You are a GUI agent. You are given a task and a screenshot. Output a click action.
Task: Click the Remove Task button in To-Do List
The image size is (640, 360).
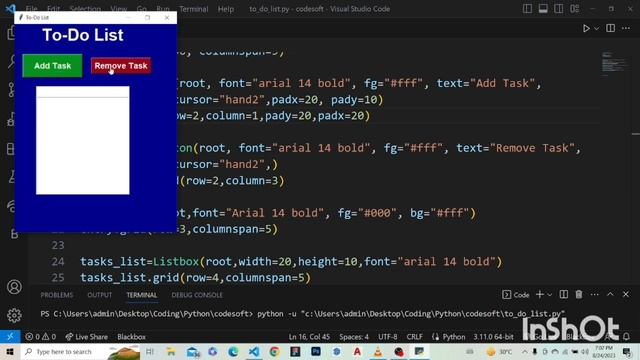tap(121, 66)
